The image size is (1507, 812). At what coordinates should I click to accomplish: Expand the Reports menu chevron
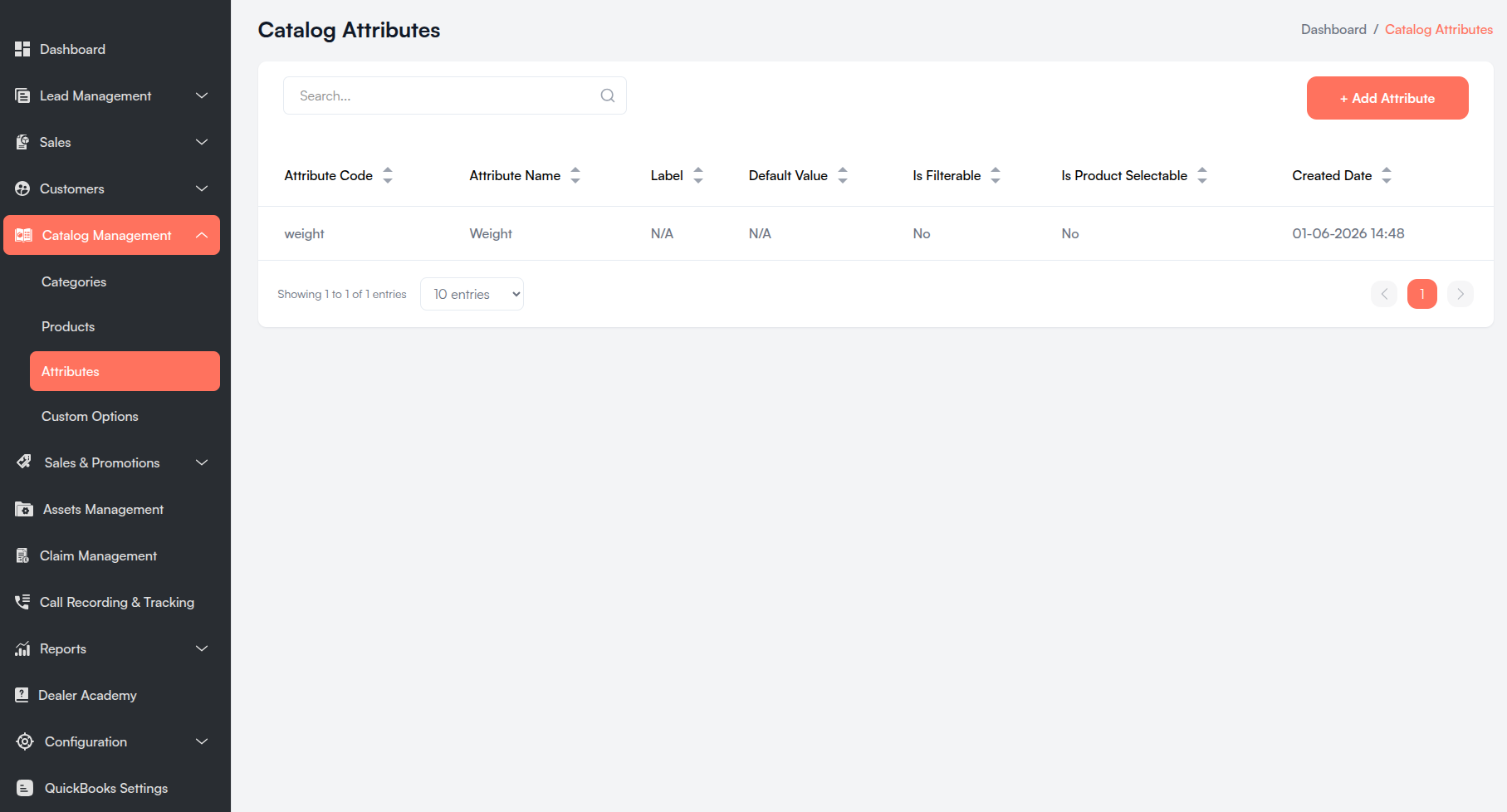coord(202,648)
